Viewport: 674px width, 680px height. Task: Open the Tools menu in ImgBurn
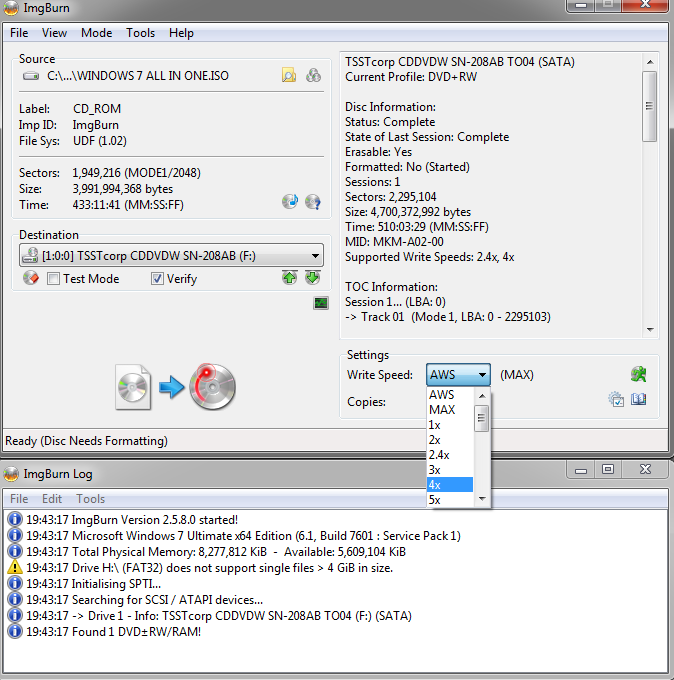click(x=141, y=33)
